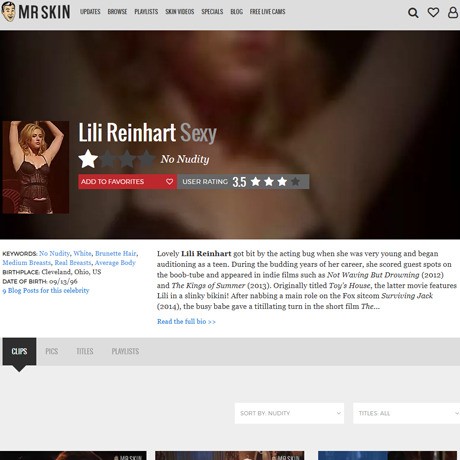This screenshot has width=460, height=460.
Task: Click the profile portrait thumbnail
Action: pyautogui.click(x=36, y=167)
